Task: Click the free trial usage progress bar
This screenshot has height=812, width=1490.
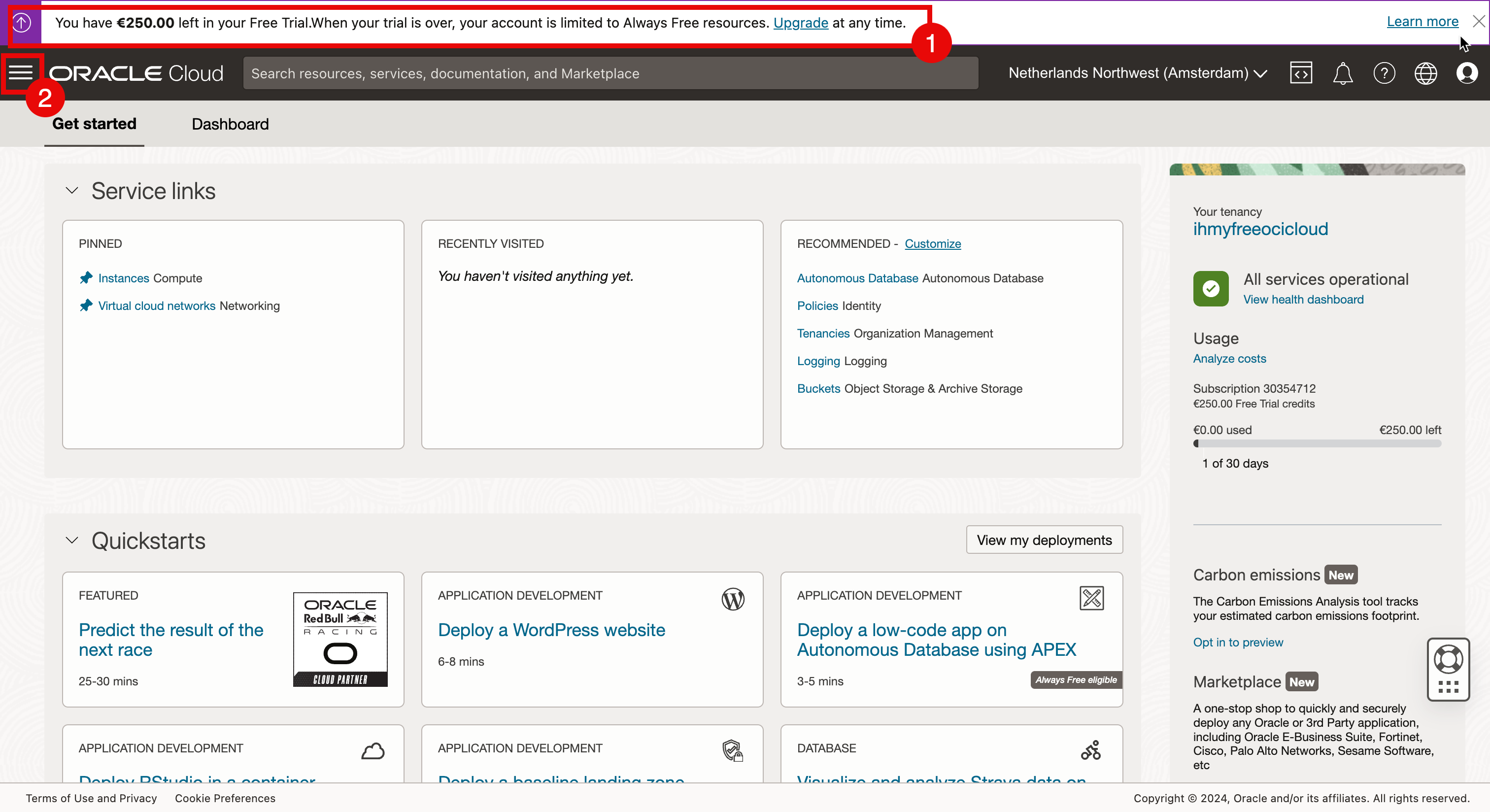Action: [x=1317, y=443]
